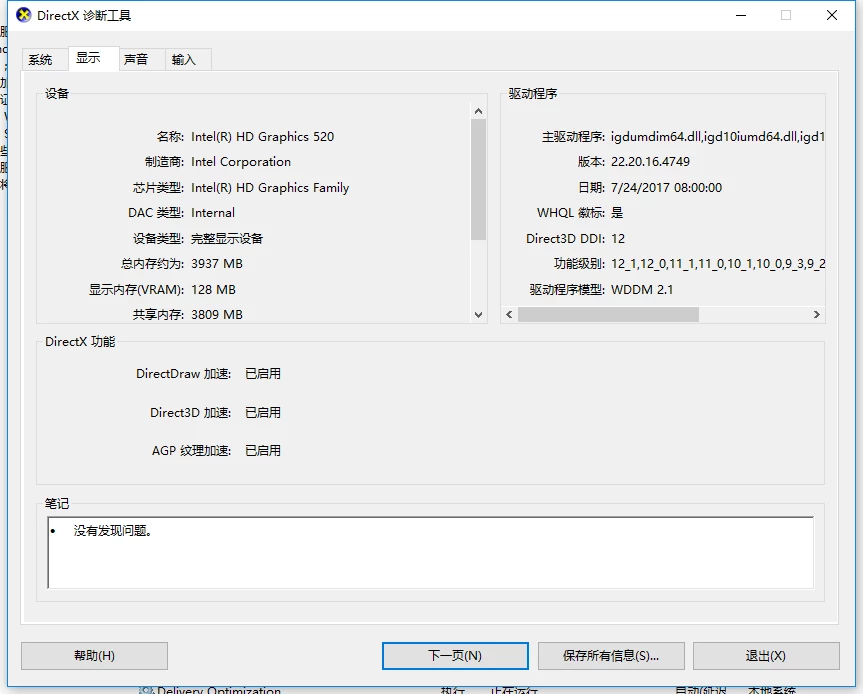Click driver model value WDDM 2.1
The height and width of the screenshot is (694, 863).
click(642, 289)
